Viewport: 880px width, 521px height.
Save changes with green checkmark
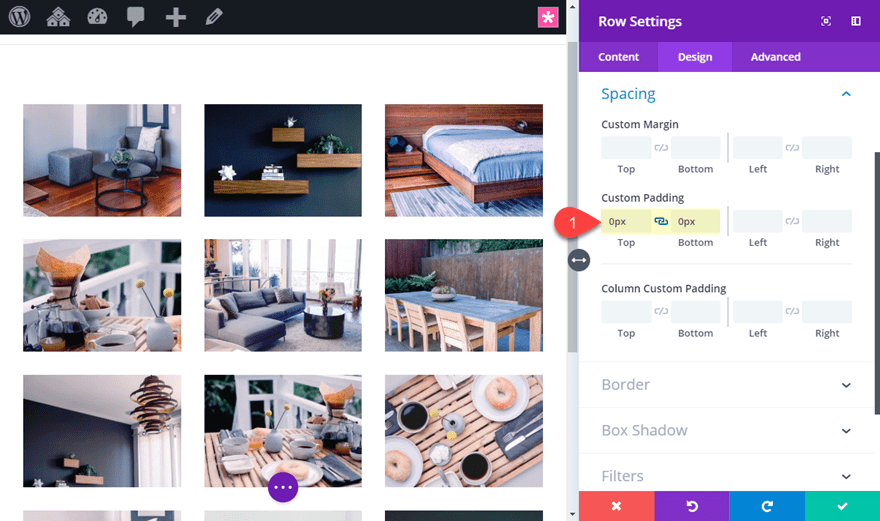pyautogui.click(x=842, y=506)
